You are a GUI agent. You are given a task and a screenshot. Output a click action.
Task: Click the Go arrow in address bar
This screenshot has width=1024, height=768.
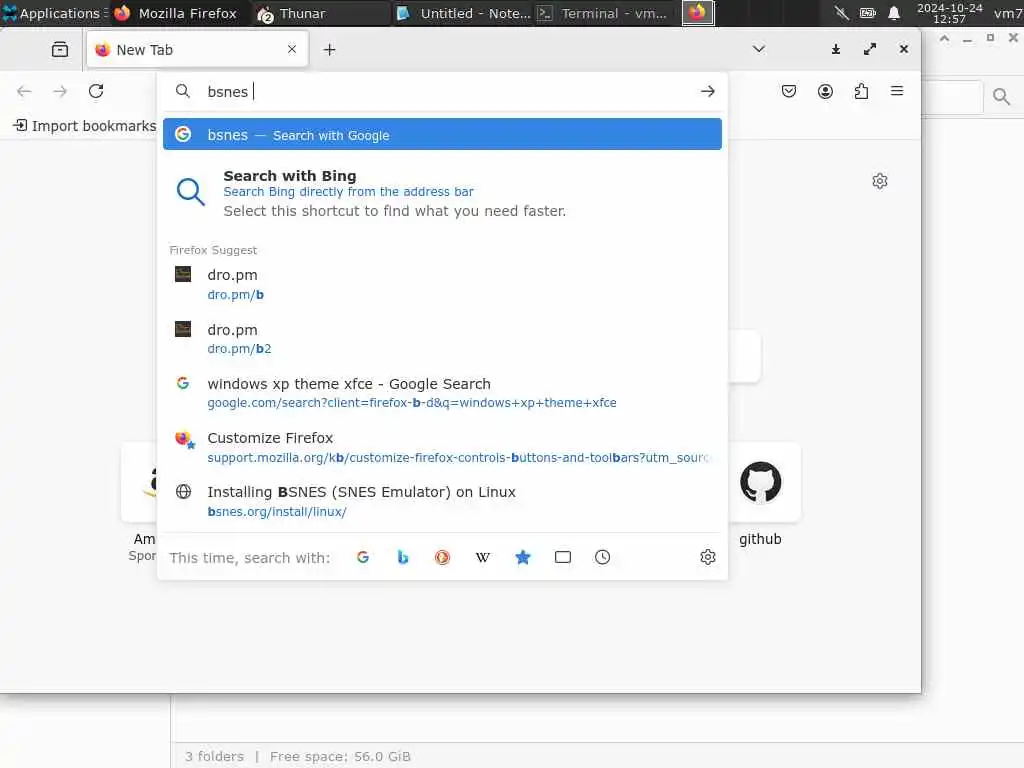pyautogui.click(x=707, y=91)
